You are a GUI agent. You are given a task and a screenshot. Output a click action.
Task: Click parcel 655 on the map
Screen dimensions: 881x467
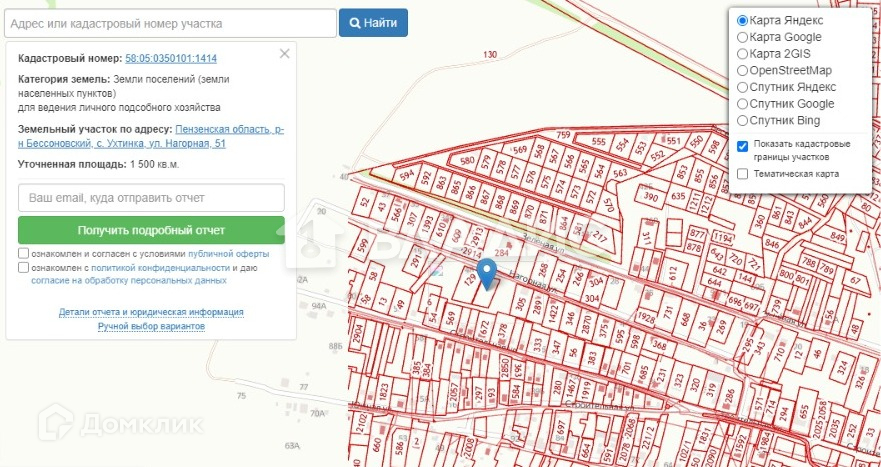[x=805, y=413]
